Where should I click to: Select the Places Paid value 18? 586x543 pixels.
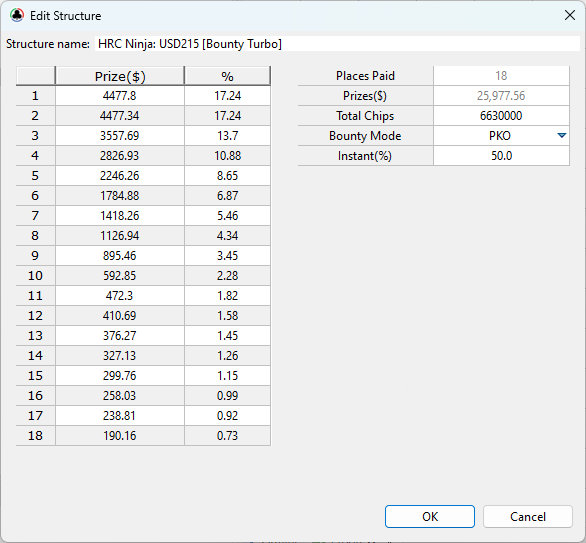pyautogui.click(x=501, y=76)
